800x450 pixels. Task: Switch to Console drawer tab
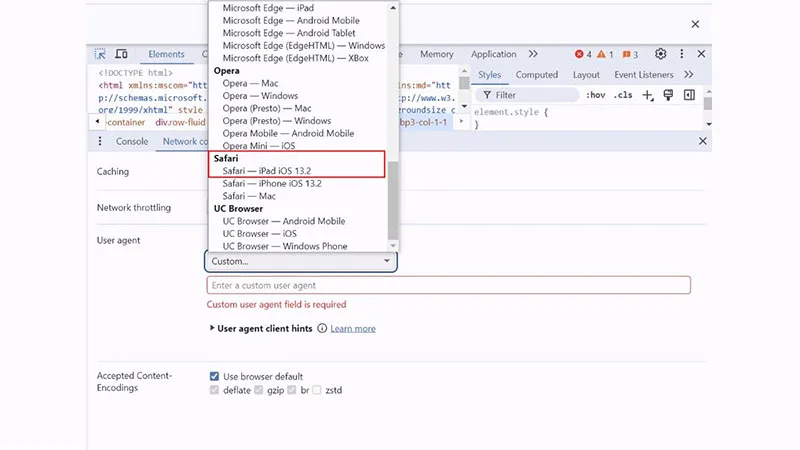click(132, 141)
